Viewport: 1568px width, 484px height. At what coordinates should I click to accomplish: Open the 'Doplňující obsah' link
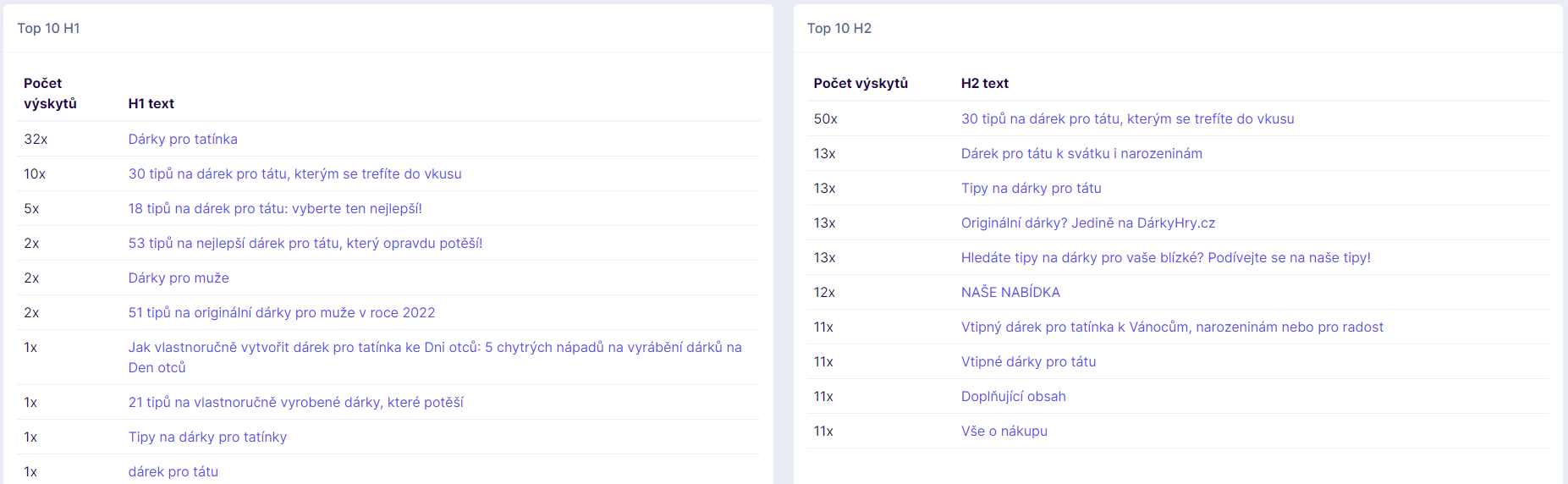pos(1013,396)
